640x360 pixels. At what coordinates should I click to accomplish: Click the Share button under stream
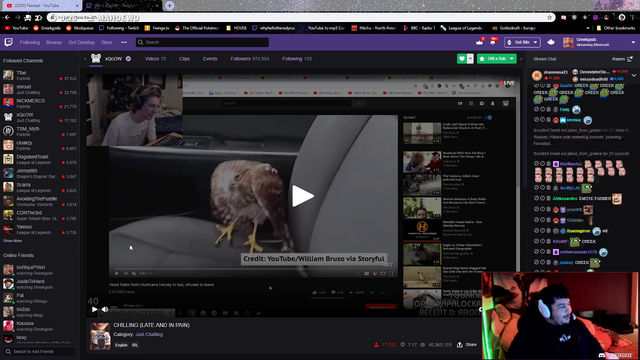click(467, 345)
